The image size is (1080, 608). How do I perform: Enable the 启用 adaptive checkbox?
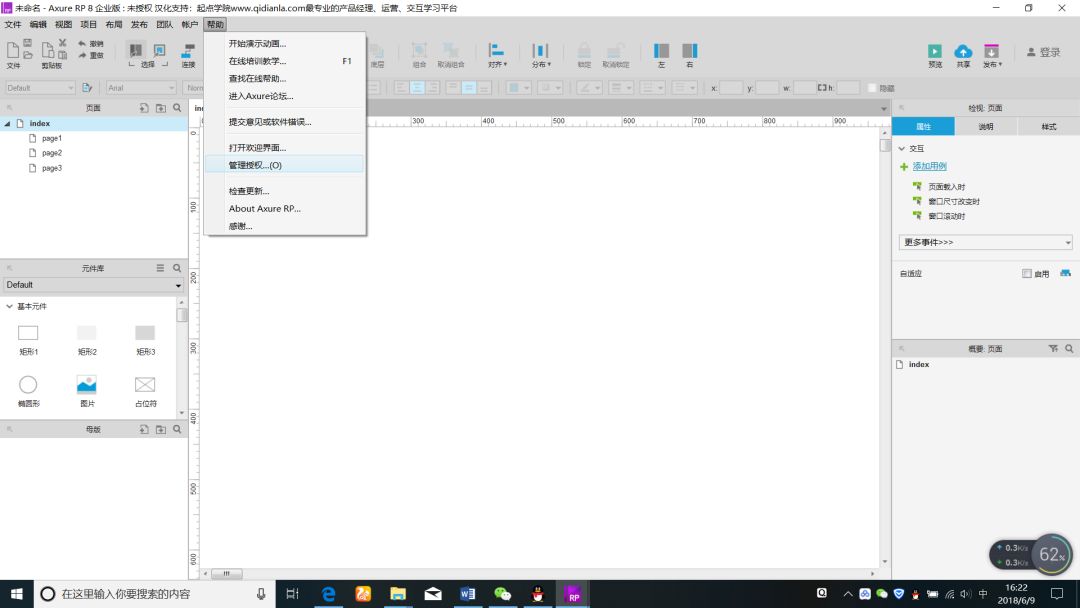click(x=1027, y=273)
